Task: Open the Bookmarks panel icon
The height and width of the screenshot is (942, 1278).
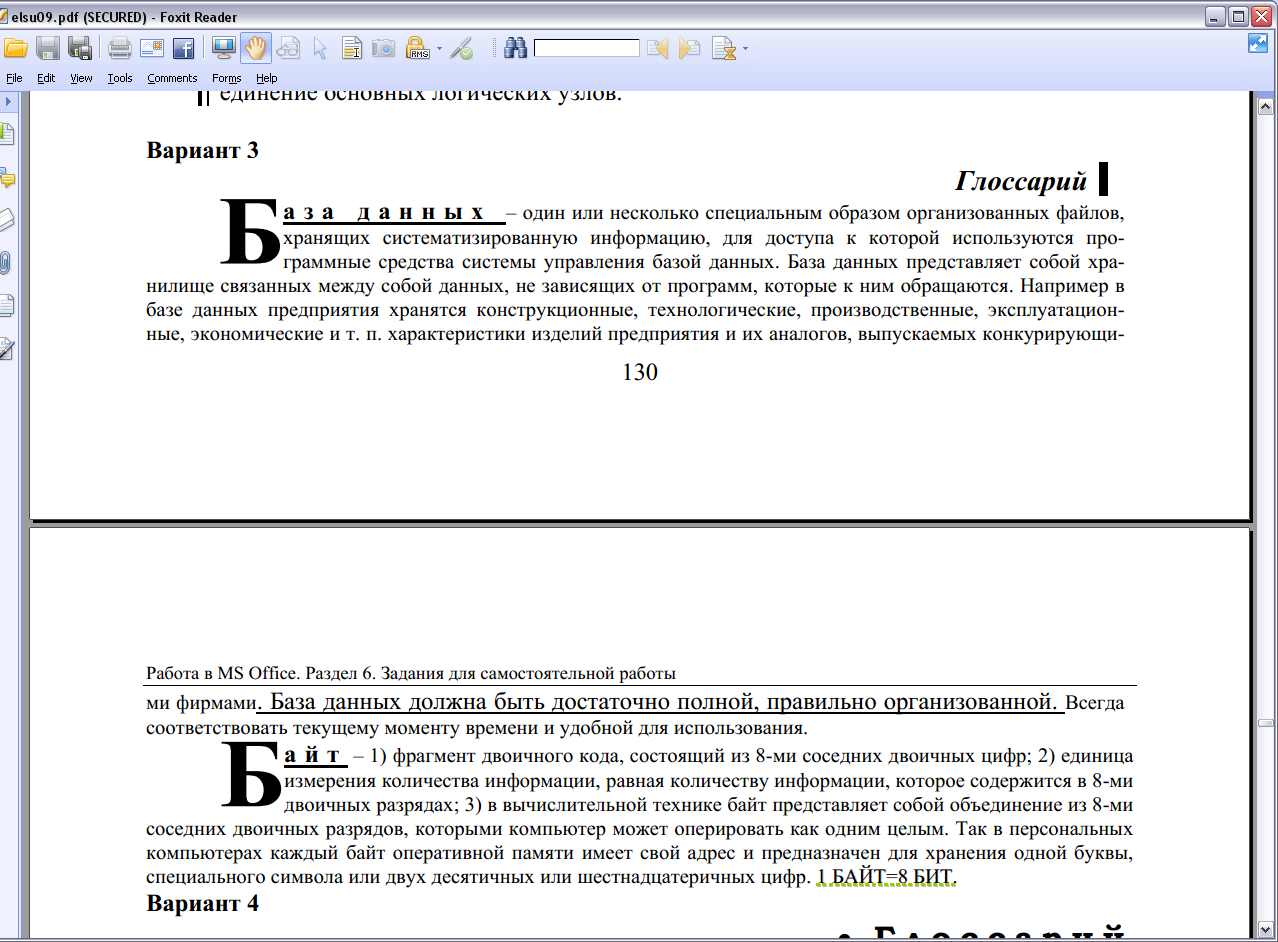Action: 7,133
